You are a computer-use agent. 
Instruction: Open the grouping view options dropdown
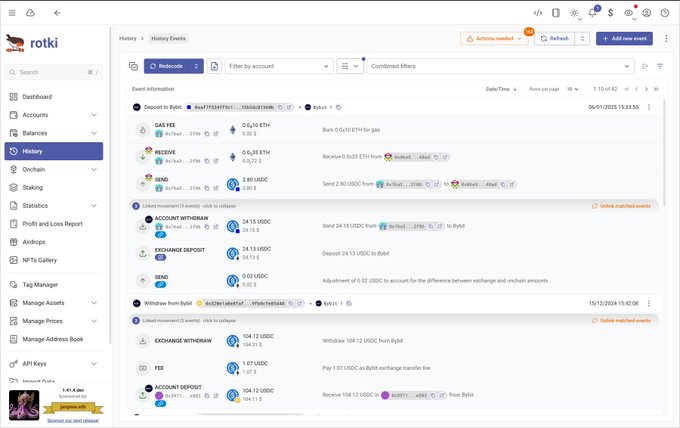[350, 66]
